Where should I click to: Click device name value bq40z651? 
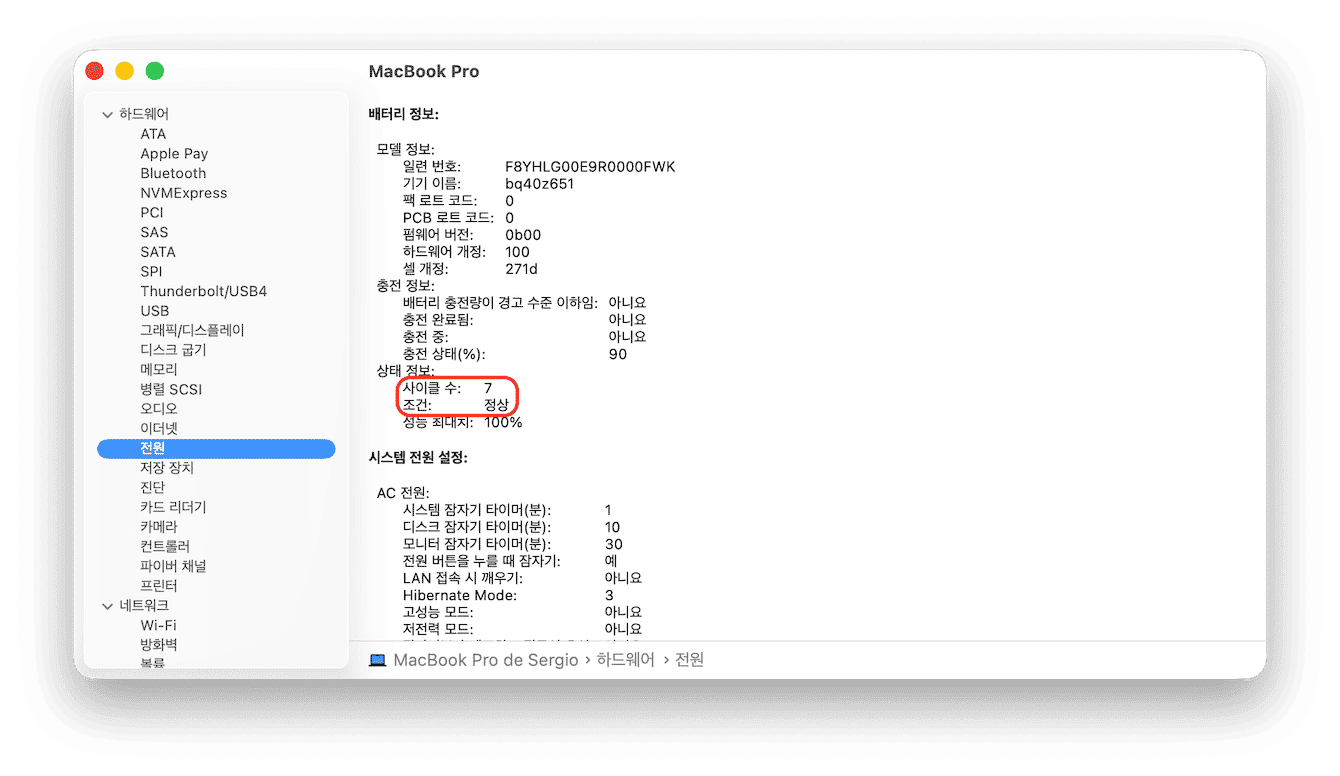(x=540, y=184)
